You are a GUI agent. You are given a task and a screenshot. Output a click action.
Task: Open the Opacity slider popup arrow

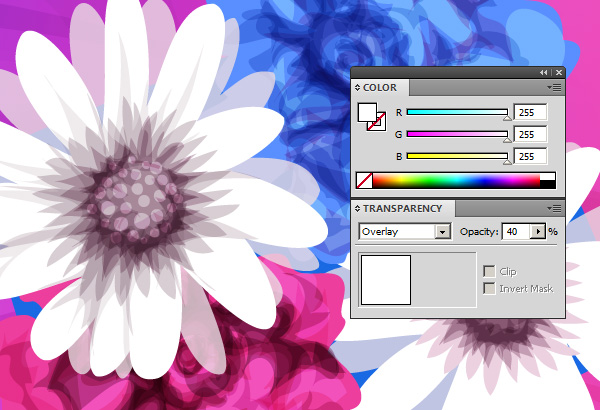tap(539, 232)
